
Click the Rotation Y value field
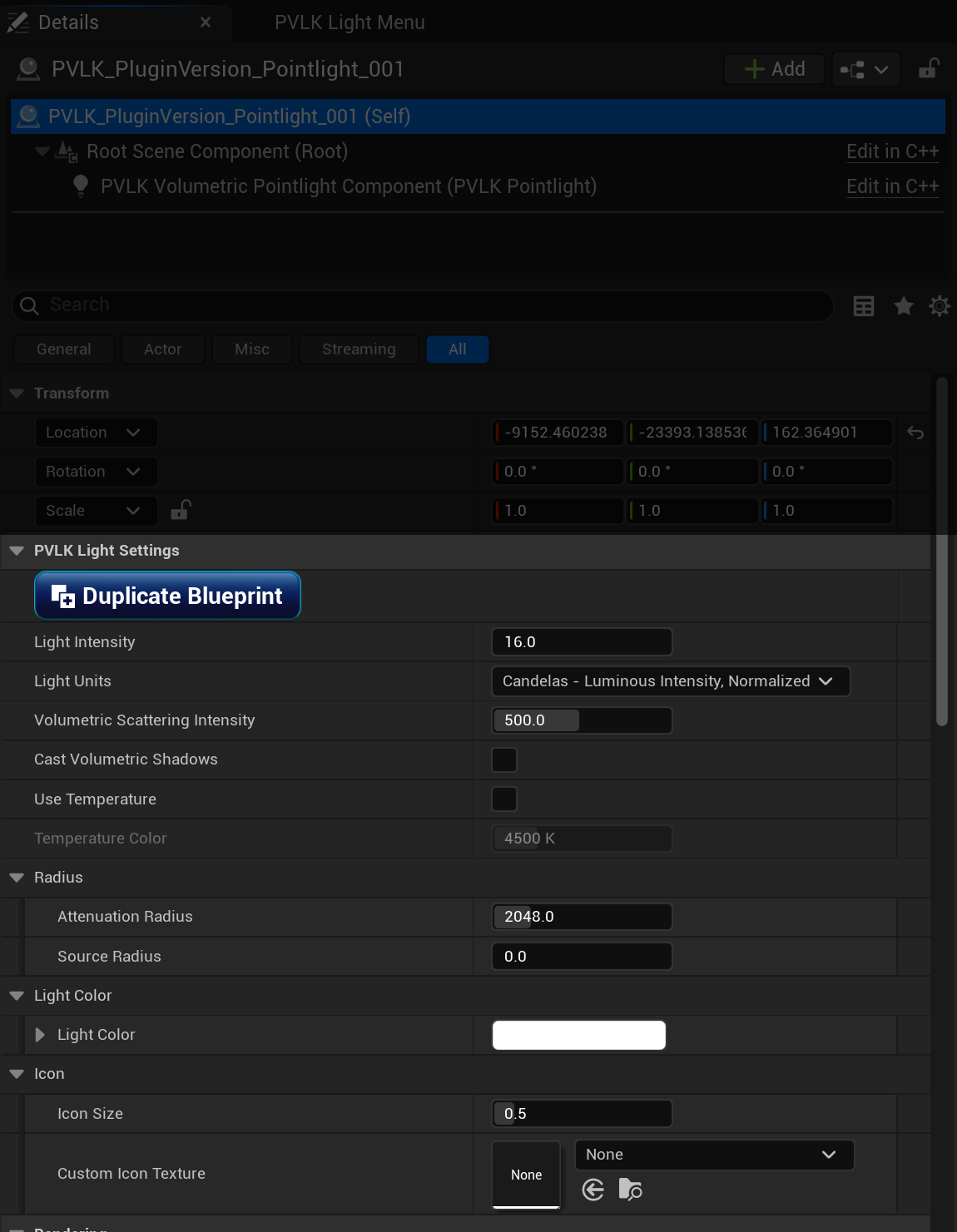(x=692, y=472)
